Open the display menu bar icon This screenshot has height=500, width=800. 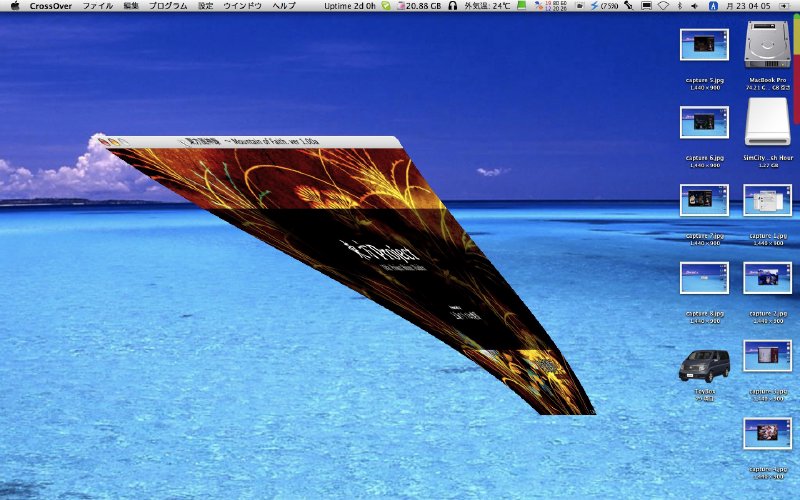tap(646, 6)
